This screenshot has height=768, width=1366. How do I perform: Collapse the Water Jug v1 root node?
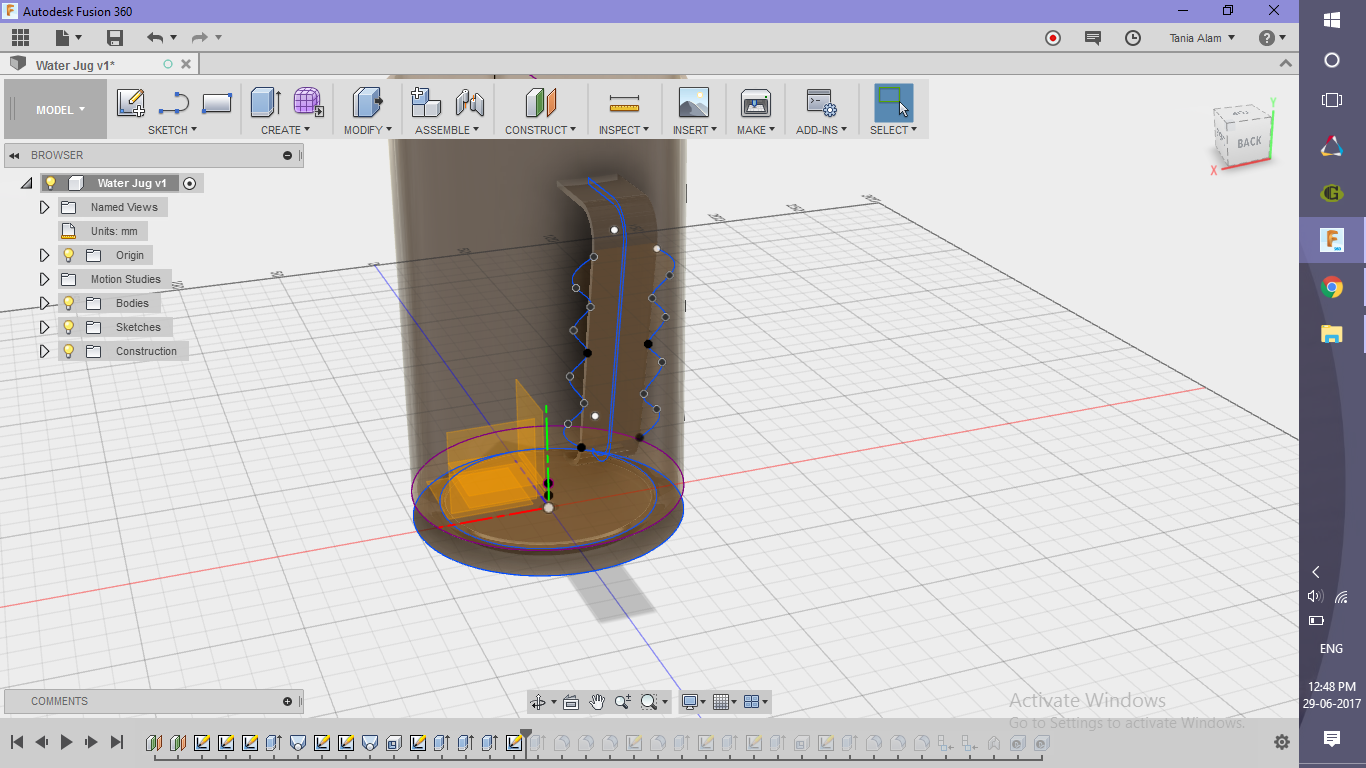point(27,184)
